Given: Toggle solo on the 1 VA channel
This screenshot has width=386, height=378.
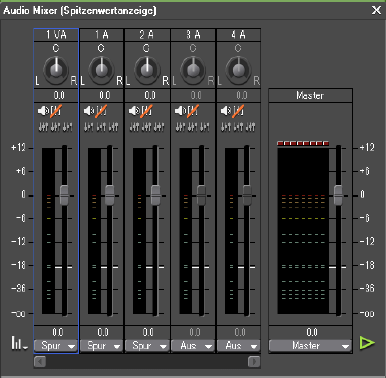Looking at the screenshot, I should [x=56, y=111].
